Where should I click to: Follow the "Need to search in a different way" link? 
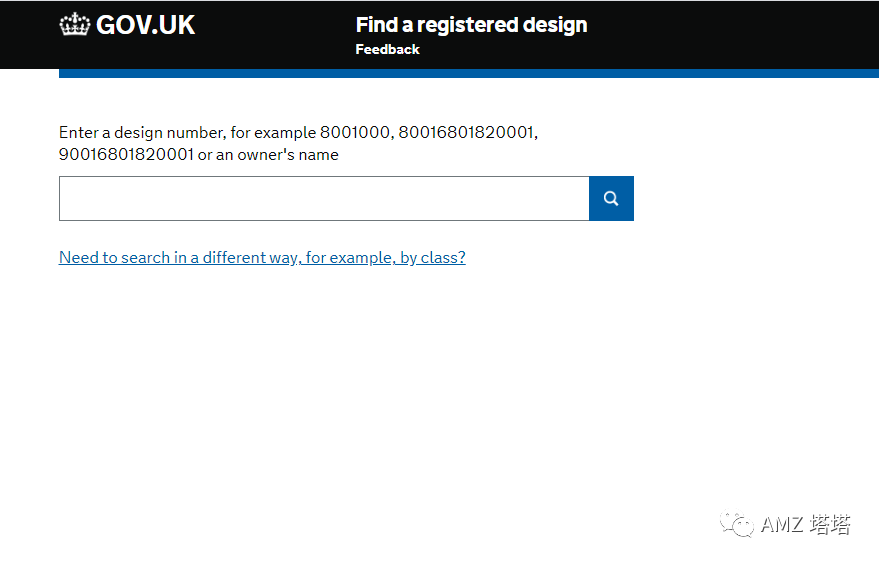click(262, 257)
